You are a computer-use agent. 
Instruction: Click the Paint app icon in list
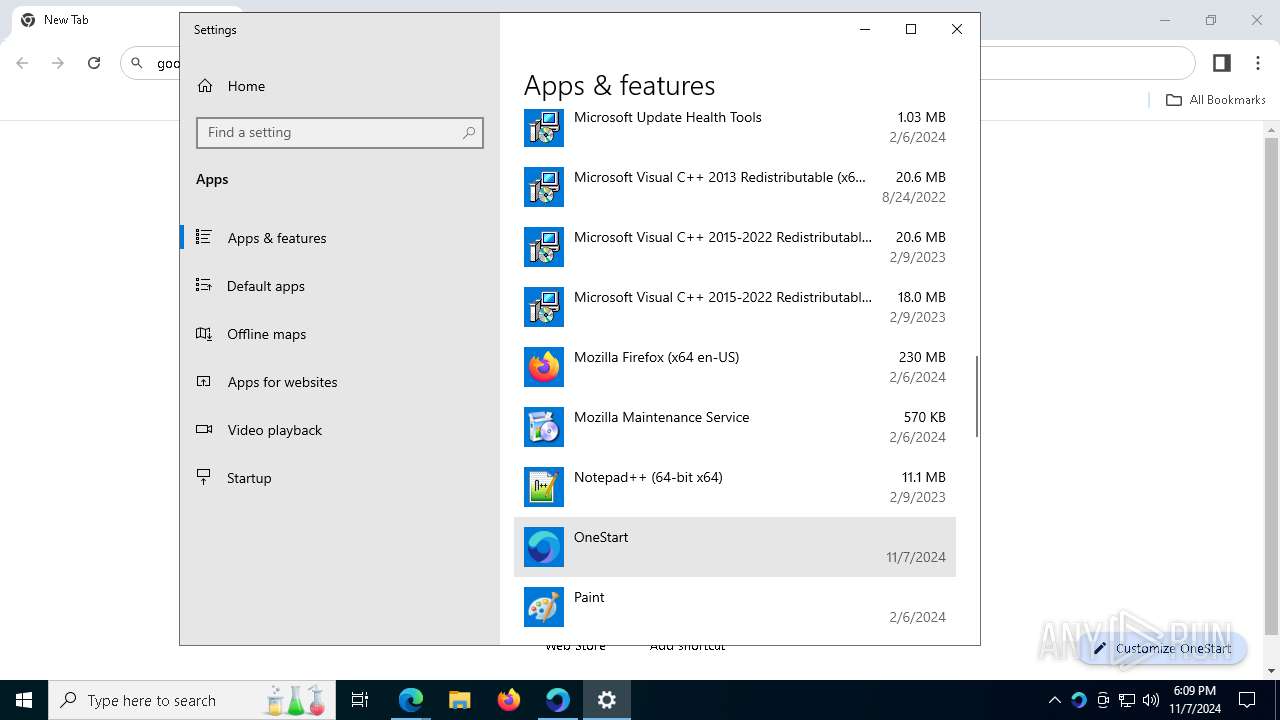544,607
